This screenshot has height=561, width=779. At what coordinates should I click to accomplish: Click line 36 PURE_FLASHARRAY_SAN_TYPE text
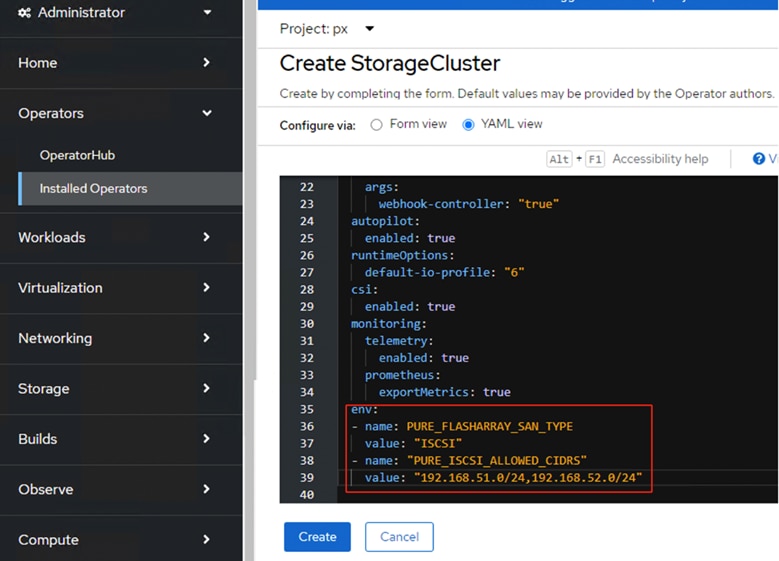coord(489,426)
